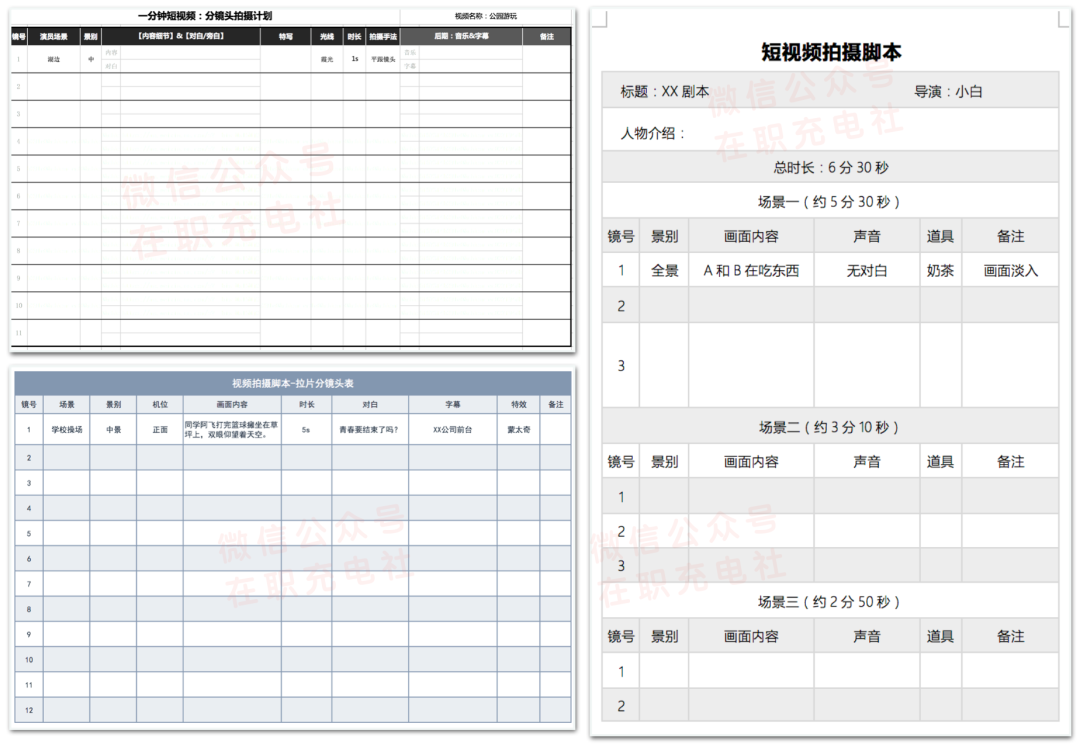The height and width of the screenshot is (748, 1080).
Task: Click the 画面淡入 remark cell
Action: pos(1010,270)
